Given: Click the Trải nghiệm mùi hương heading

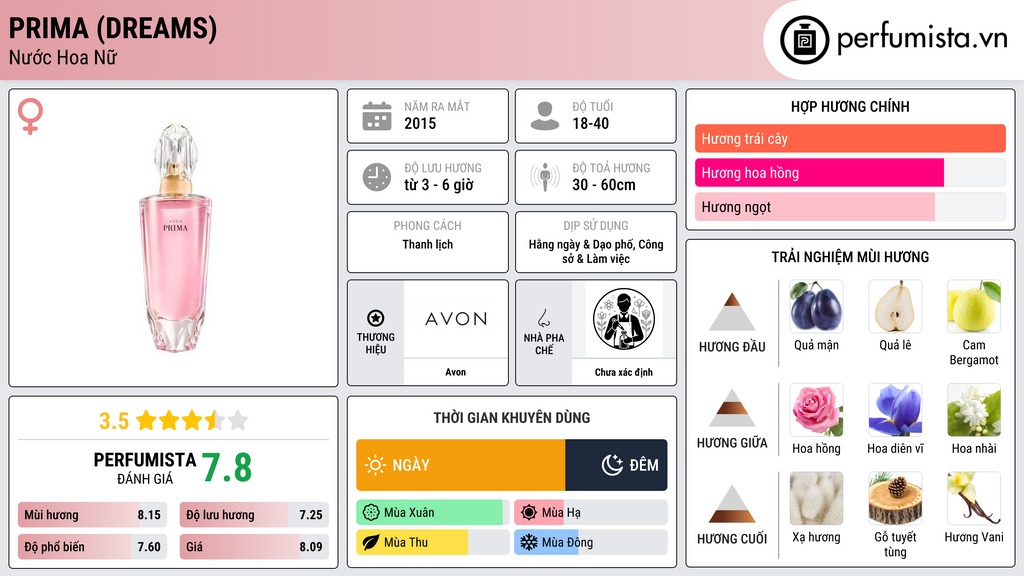Looking at the screenshot, I should click(x=850, y=257).
